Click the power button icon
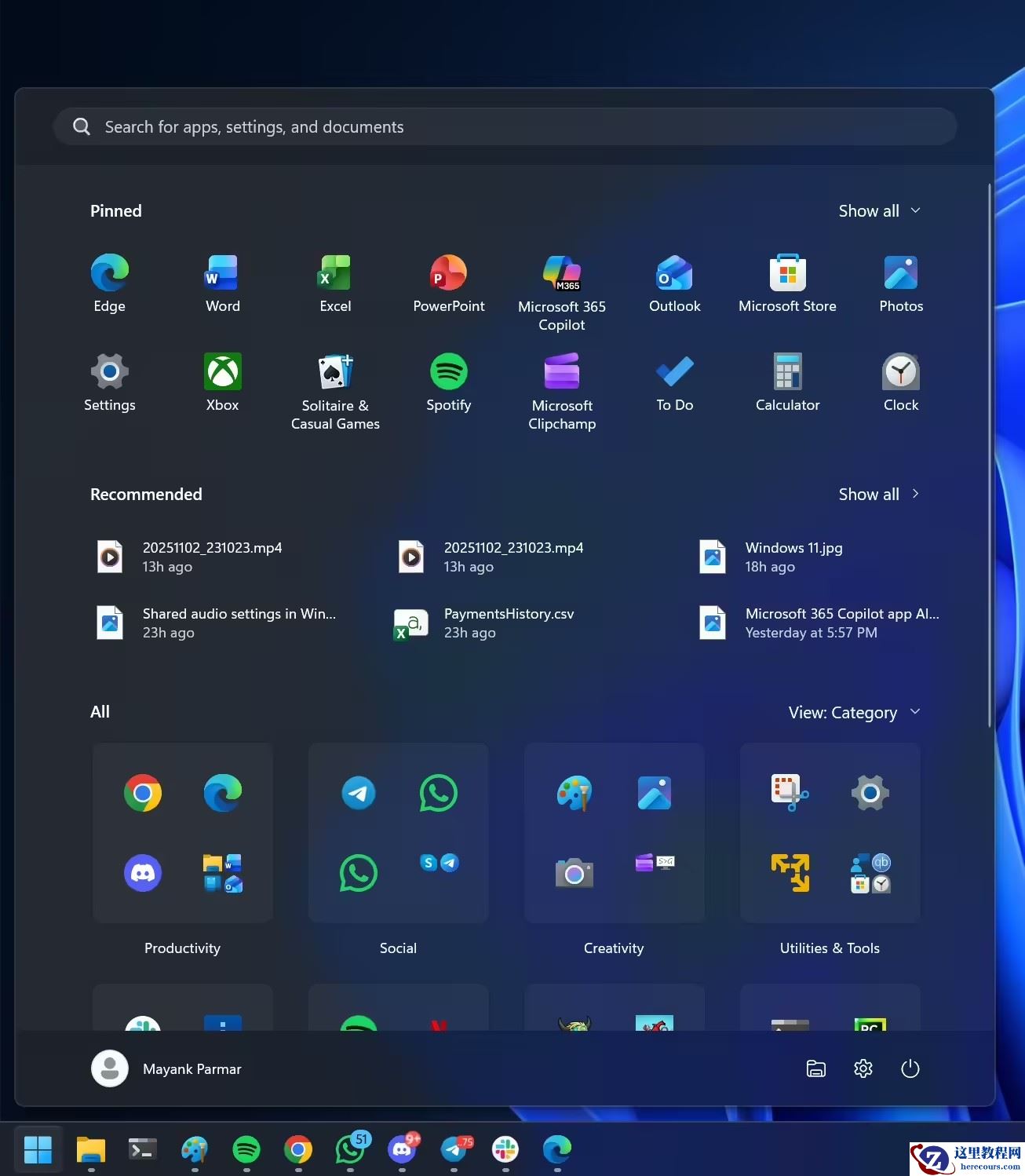The image size is (1025, 1176). 910,1068
